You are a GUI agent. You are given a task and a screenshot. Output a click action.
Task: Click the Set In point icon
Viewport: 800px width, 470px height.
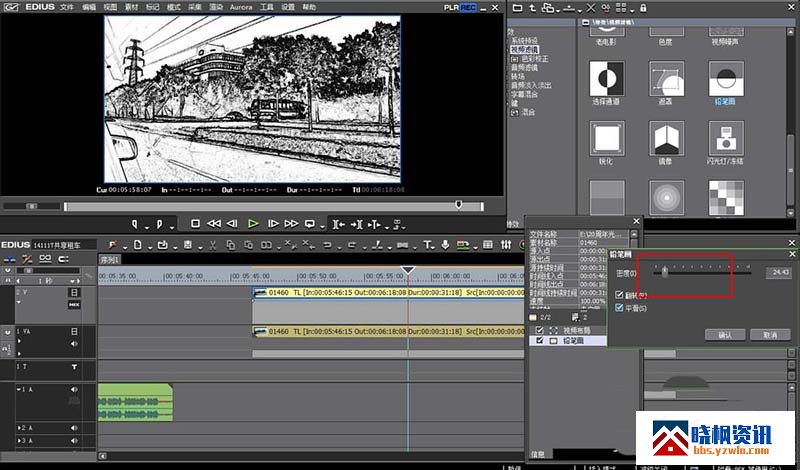135,224
